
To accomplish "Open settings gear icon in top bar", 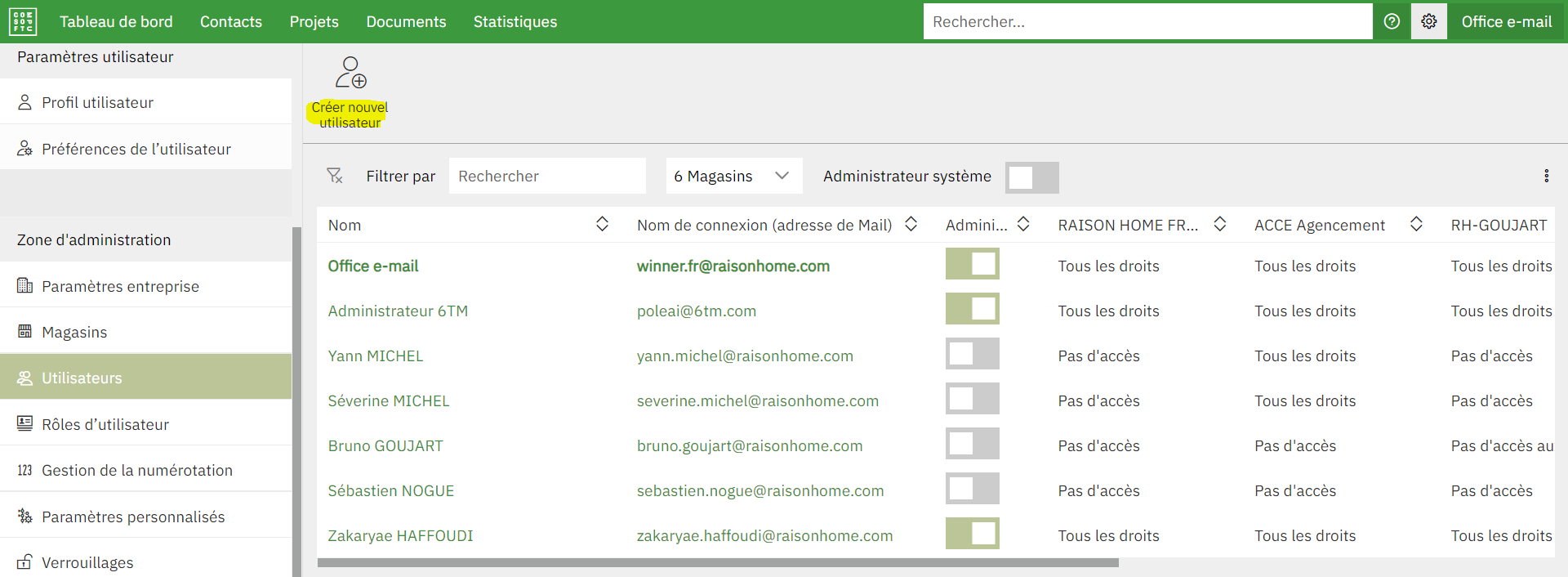I will 1428,22.
